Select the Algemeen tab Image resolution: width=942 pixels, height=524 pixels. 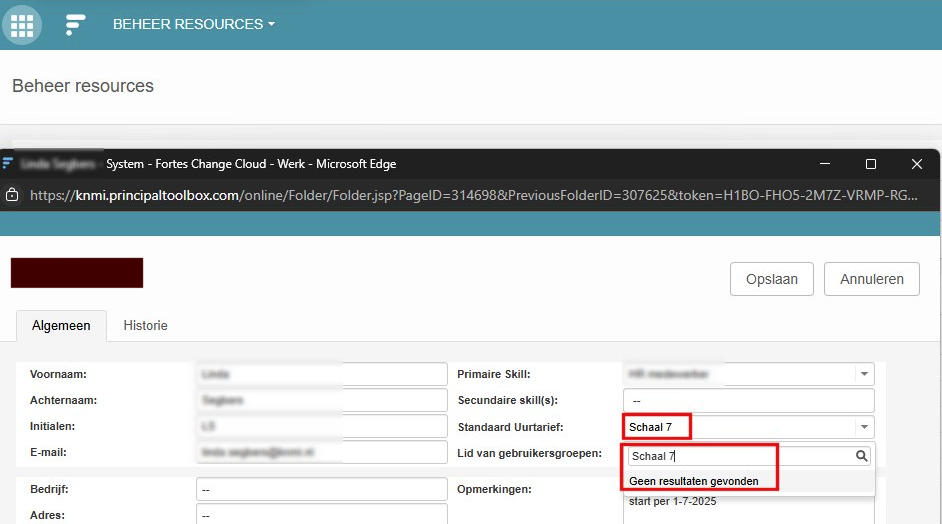[61, 326]
